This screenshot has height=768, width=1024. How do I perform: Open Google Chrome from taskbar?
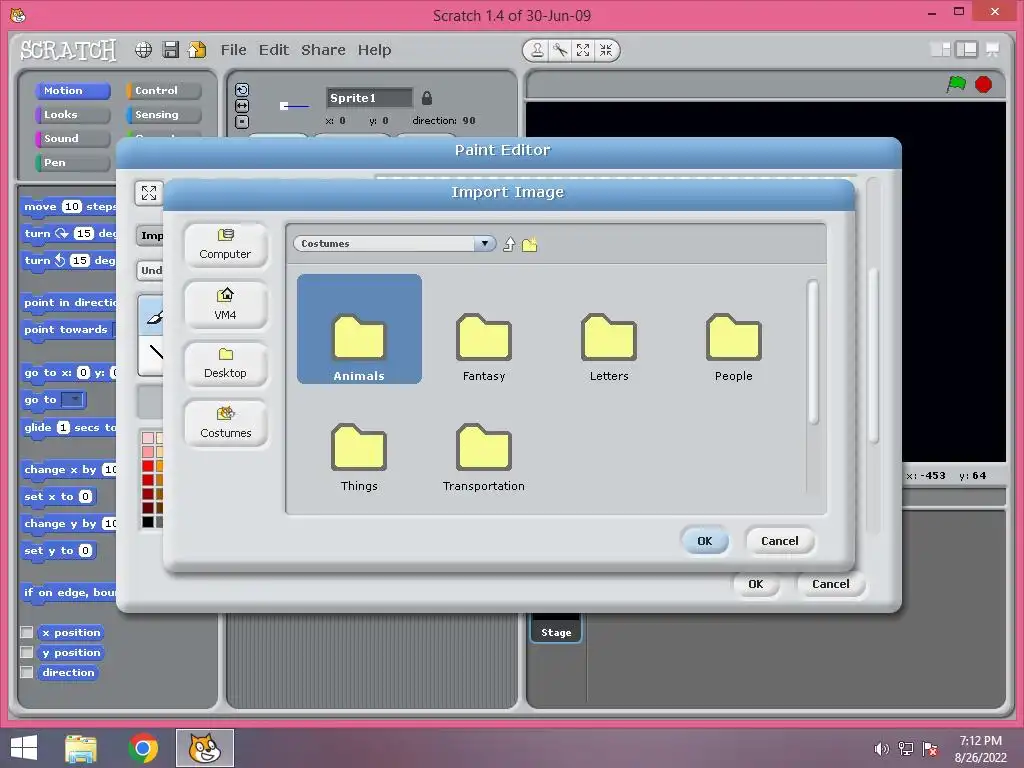coord(143,748)
